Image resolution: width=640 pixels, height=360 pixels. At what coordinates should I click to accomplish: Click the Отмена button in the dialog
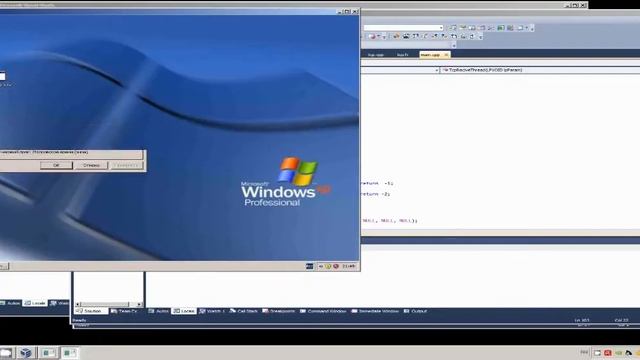(x=91, y=165)
